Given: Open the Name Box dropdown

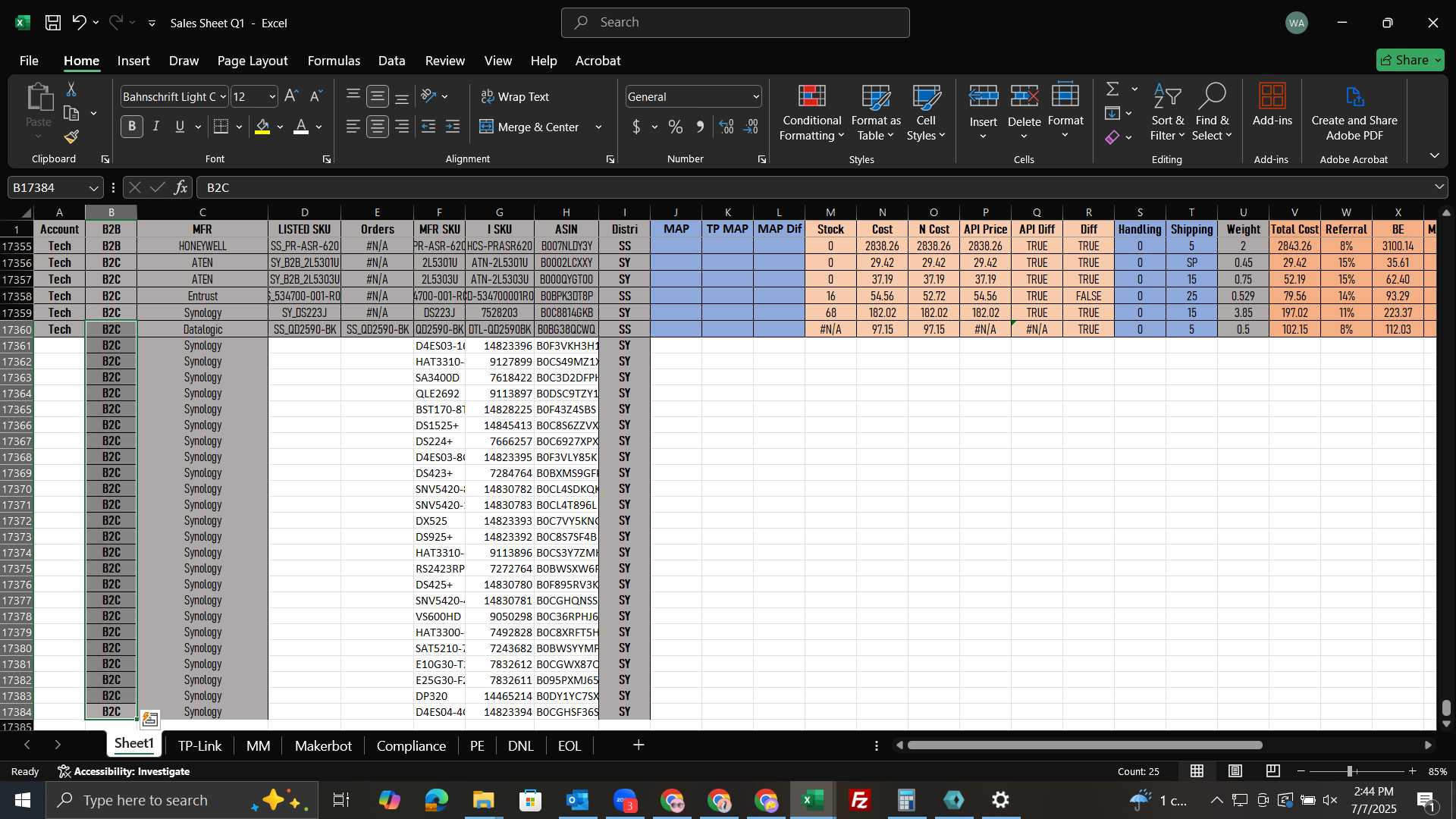Looking at the screenshot, I should pyautogui.click(x=93, y=187).
